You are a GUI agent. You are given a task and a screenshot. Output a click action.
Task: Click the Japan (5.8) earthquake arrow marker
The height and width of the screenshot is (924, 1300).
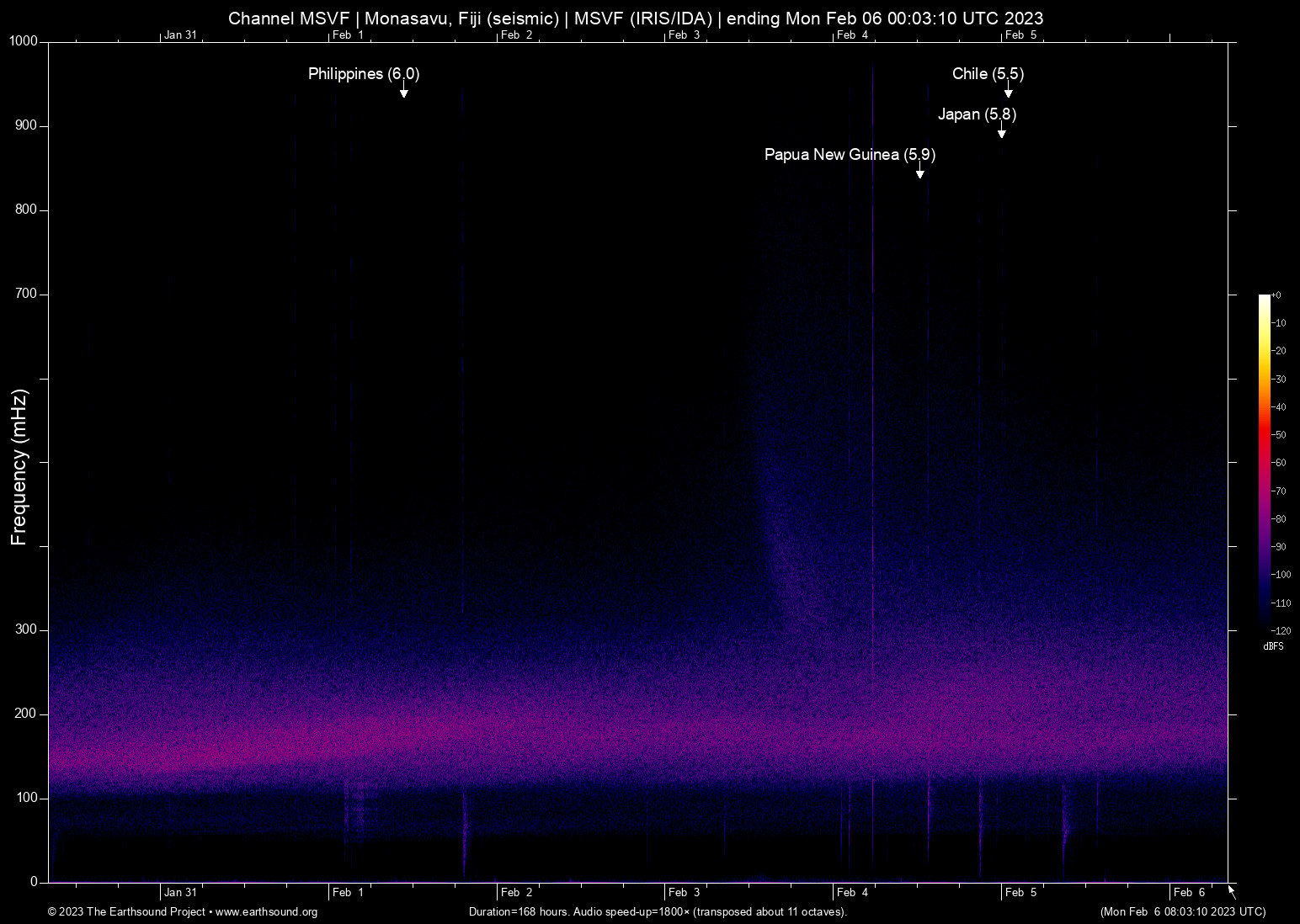[1001, 130]
